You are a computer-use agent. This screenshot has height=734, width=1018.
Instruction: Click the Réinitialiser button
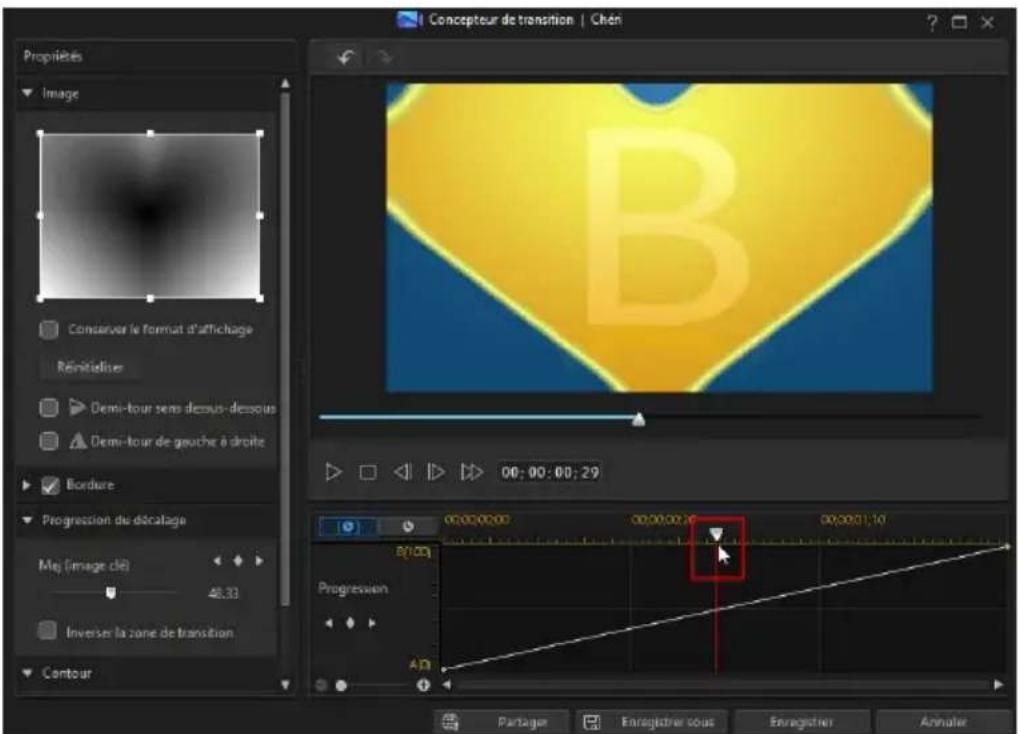[x=91, y=367]
